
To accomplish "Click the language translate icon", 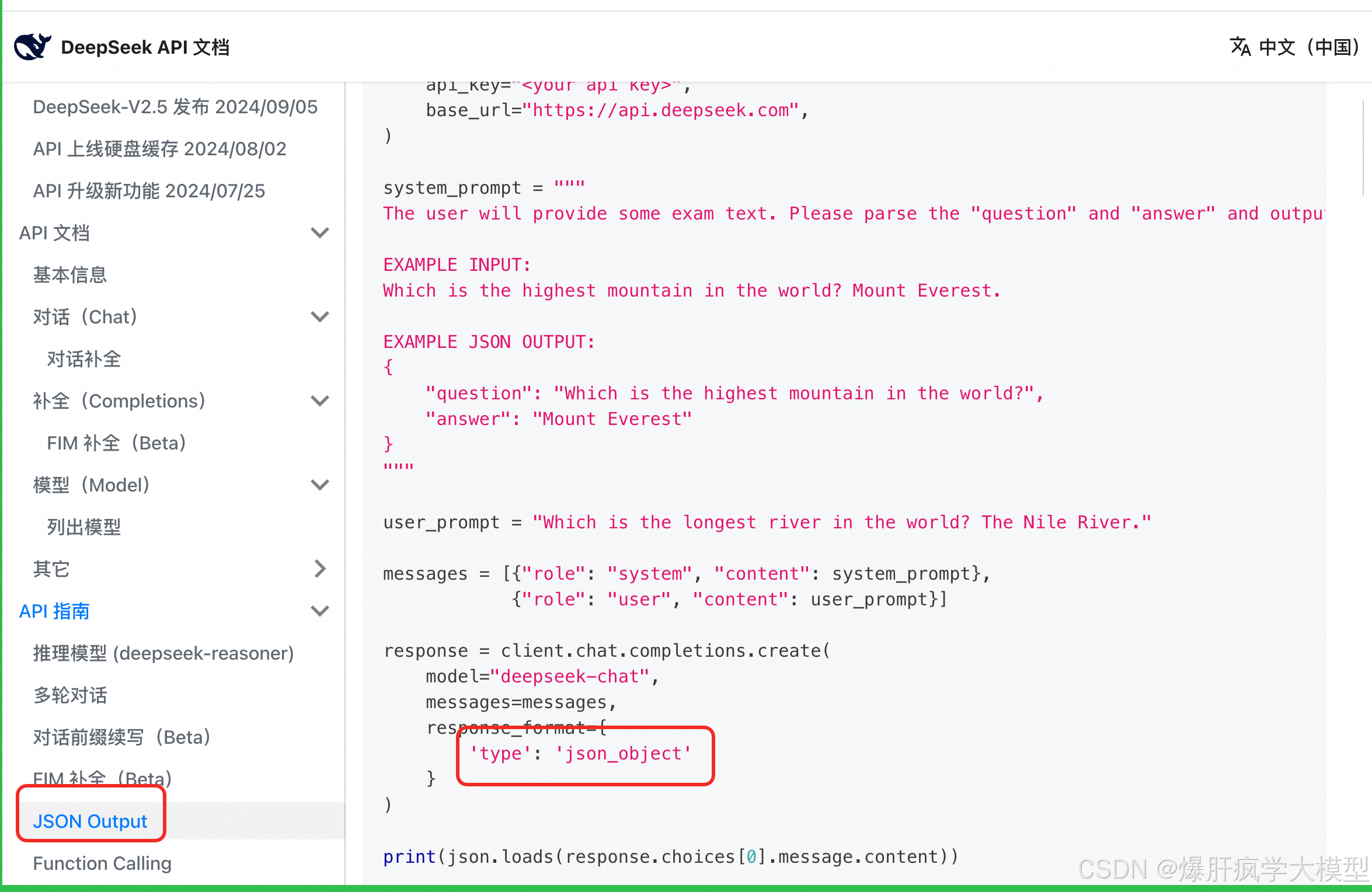I will (x=1240, y=47).
